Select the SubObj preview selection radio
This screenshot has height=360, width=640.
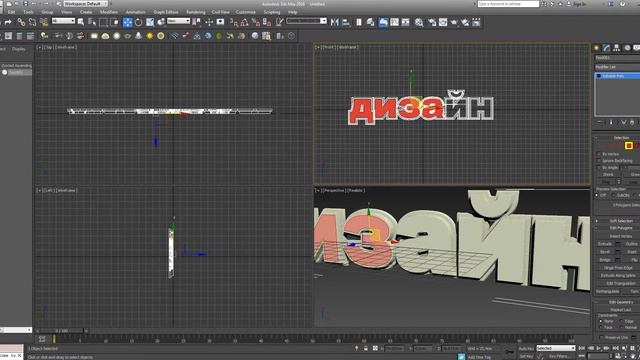coord(613,196)
